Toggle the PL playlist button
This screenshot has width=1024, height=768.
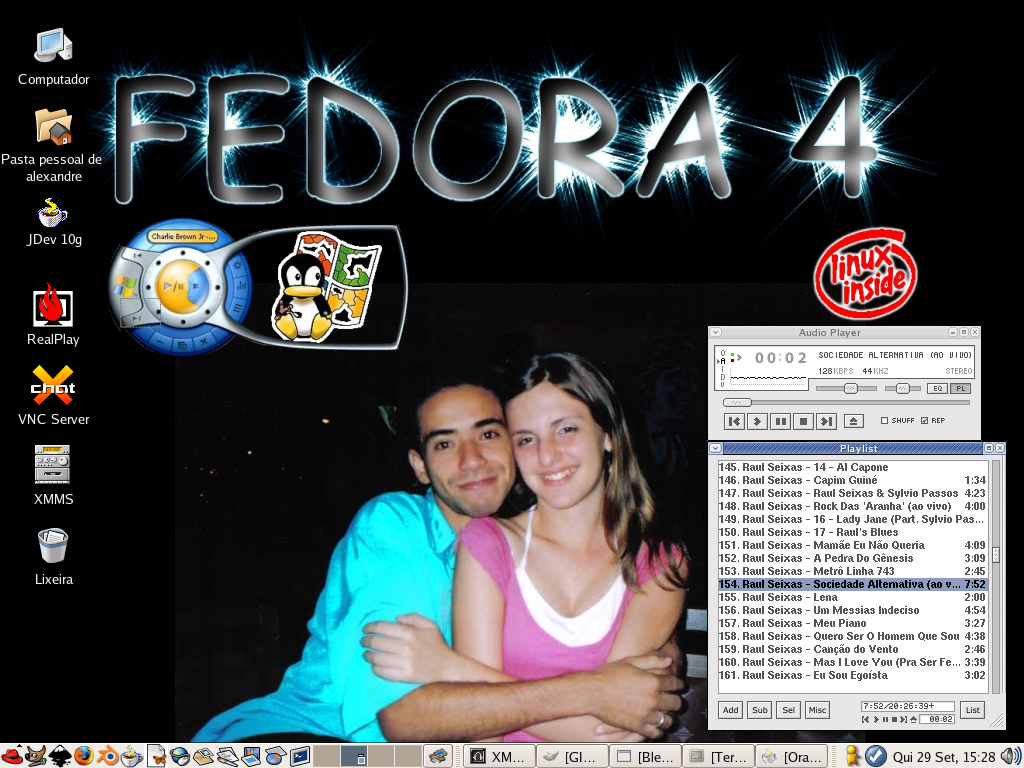[960, 389]
